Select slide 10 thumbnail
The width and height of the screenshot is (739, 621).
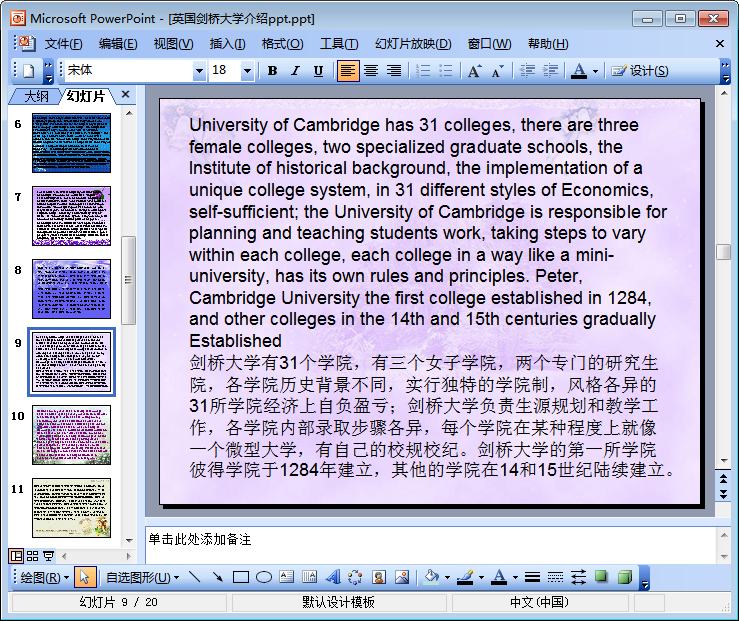pyautogui.click(x=72, y=435)
